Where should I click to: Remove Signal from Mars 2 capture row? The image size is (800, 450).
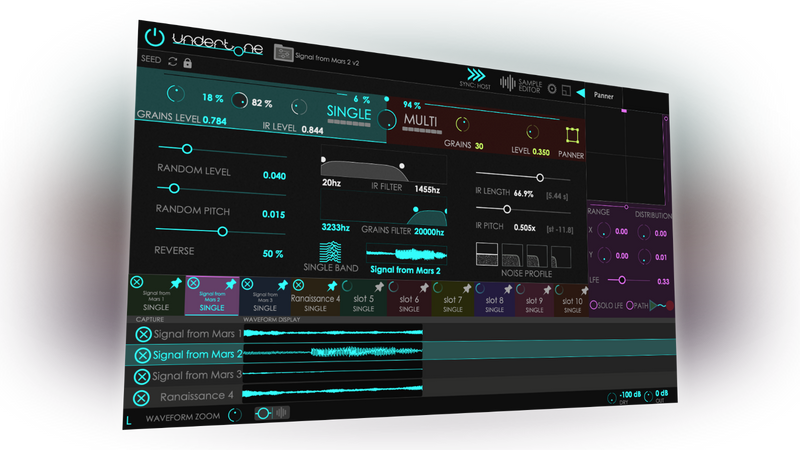pyautogui.click(x=142, y=355)
